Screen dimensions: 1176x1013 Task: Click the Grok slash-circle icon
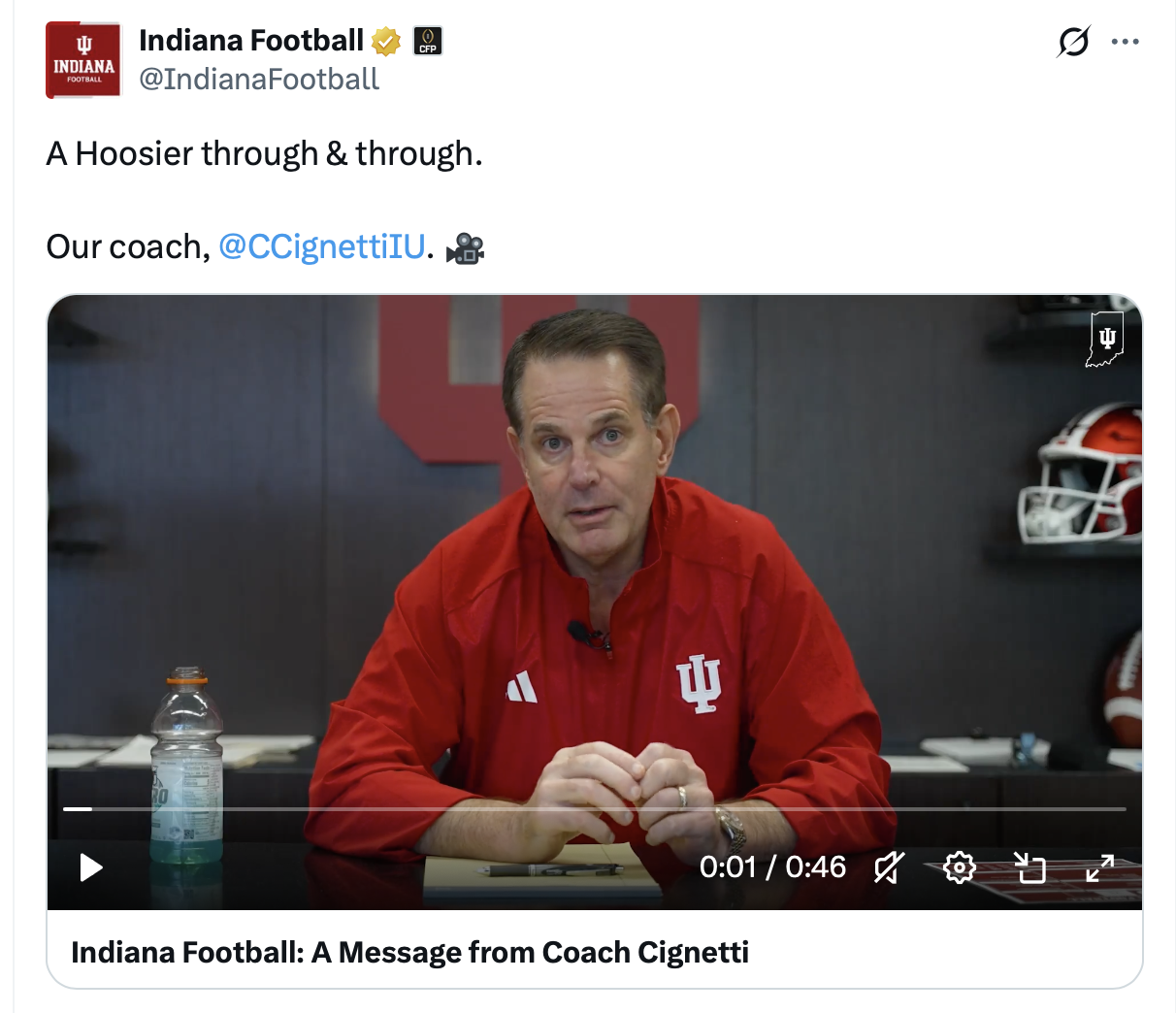click(x=1073, y=42)
